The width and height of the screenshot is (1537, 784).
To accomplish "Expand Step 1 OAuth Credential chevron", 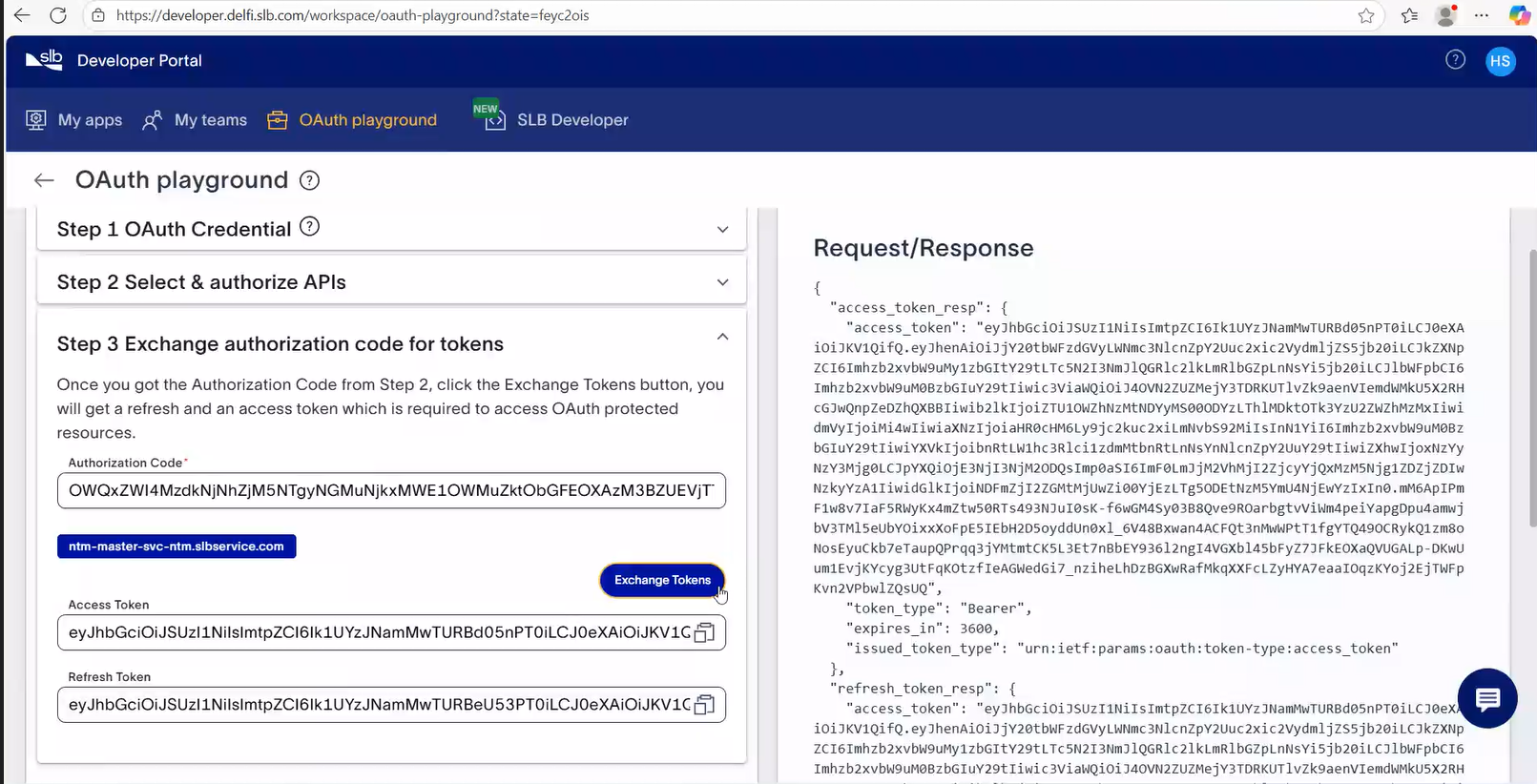I will point(722,230).
